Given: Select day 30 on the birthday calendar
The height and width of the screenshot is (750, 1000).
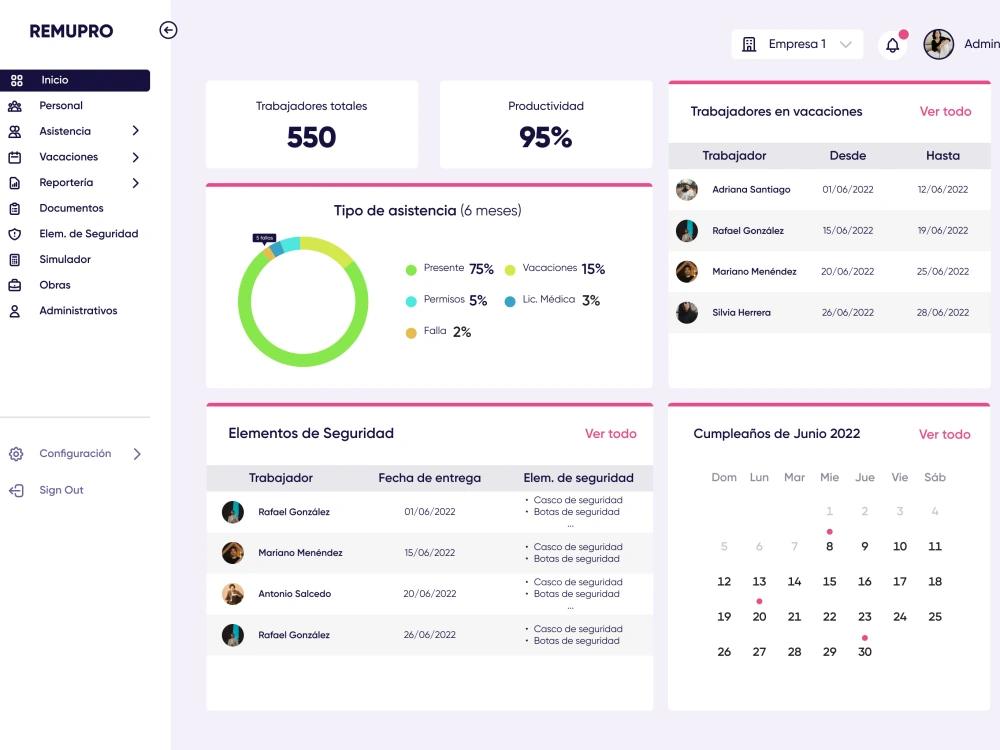Looking at the screenshot, I should coord(864,652).
